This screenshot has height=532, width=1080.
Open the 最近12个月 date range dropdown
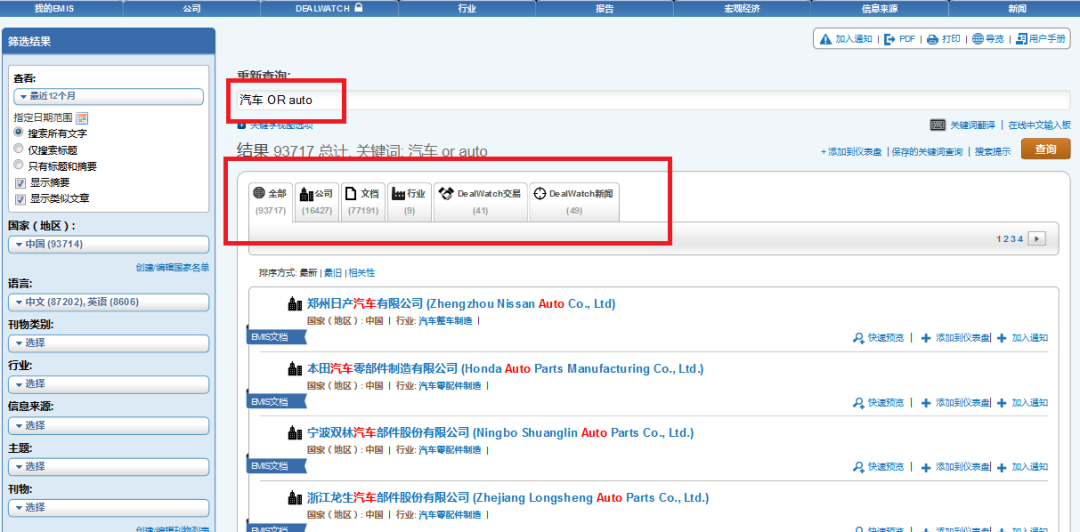coord(108,96)
